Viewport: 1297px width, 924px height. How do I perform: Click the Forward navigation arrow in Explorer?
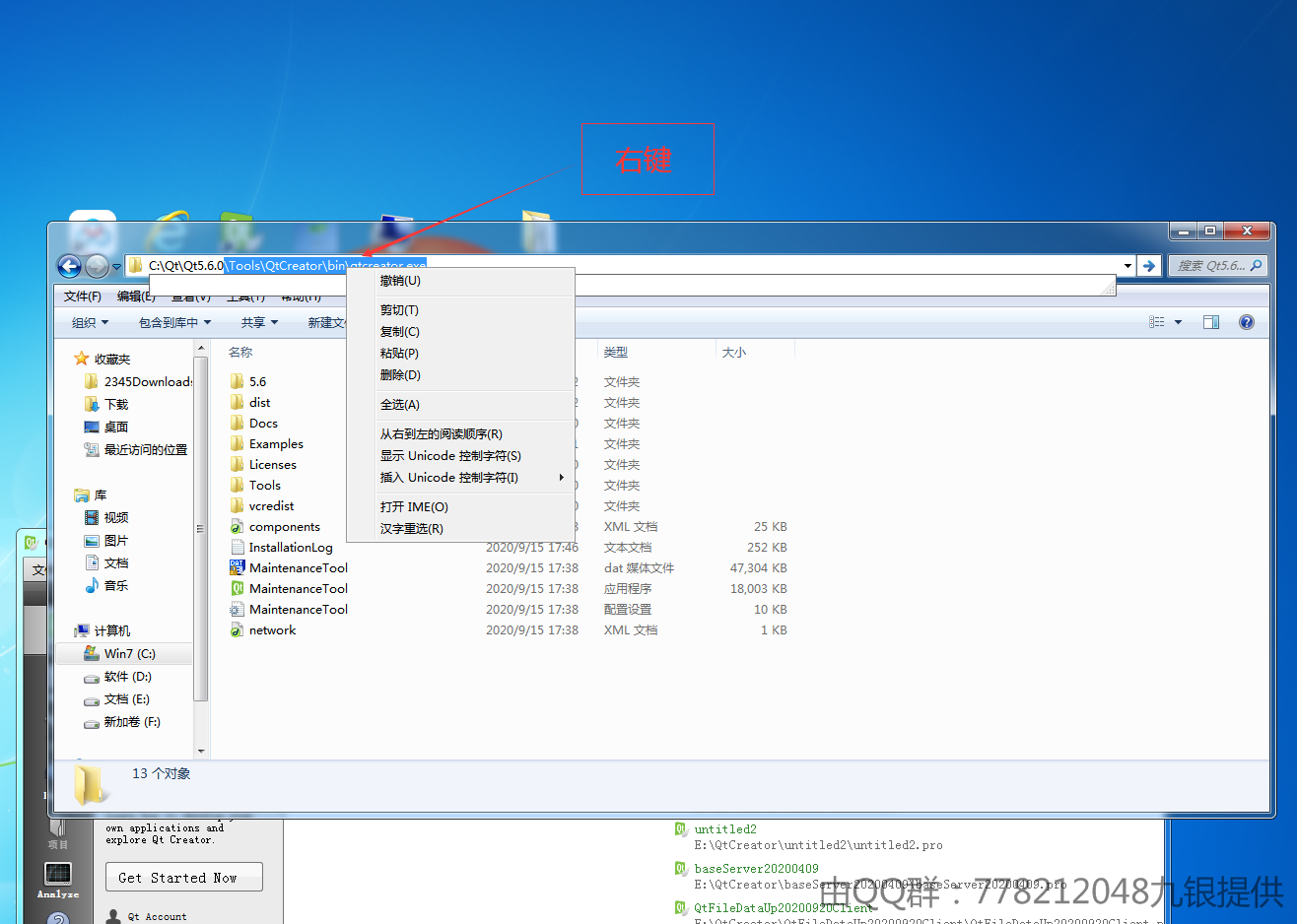pos(97,266)
